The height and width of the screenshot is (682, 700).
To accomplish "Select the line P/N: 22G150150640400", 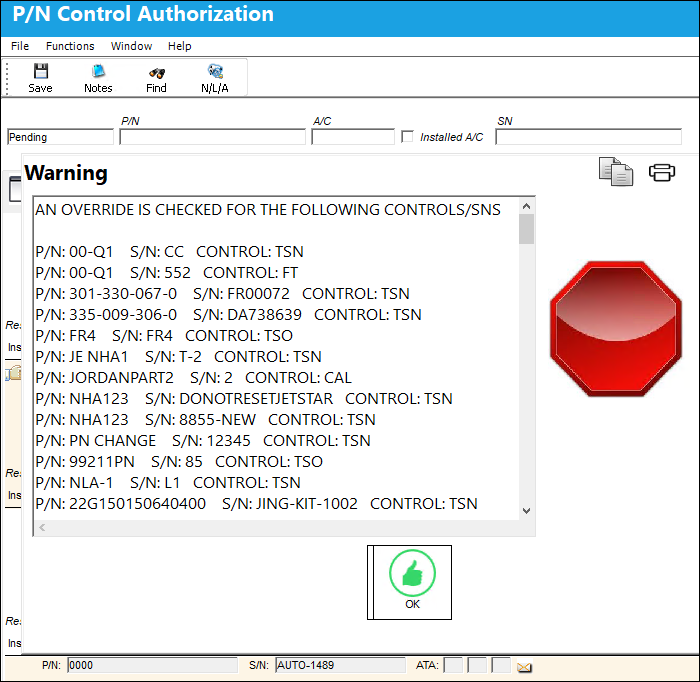I will (256, 503).
